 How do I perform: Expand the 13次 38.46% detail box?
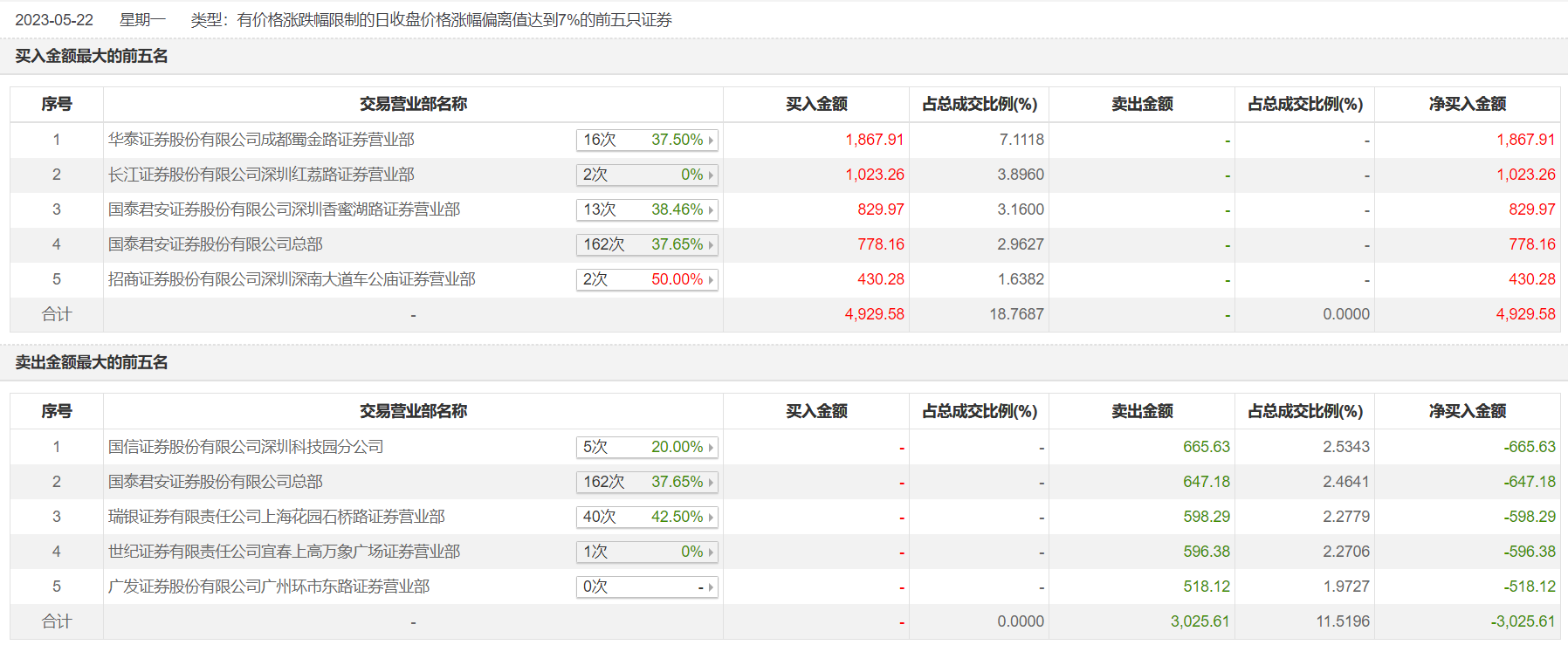coord(647,209)
